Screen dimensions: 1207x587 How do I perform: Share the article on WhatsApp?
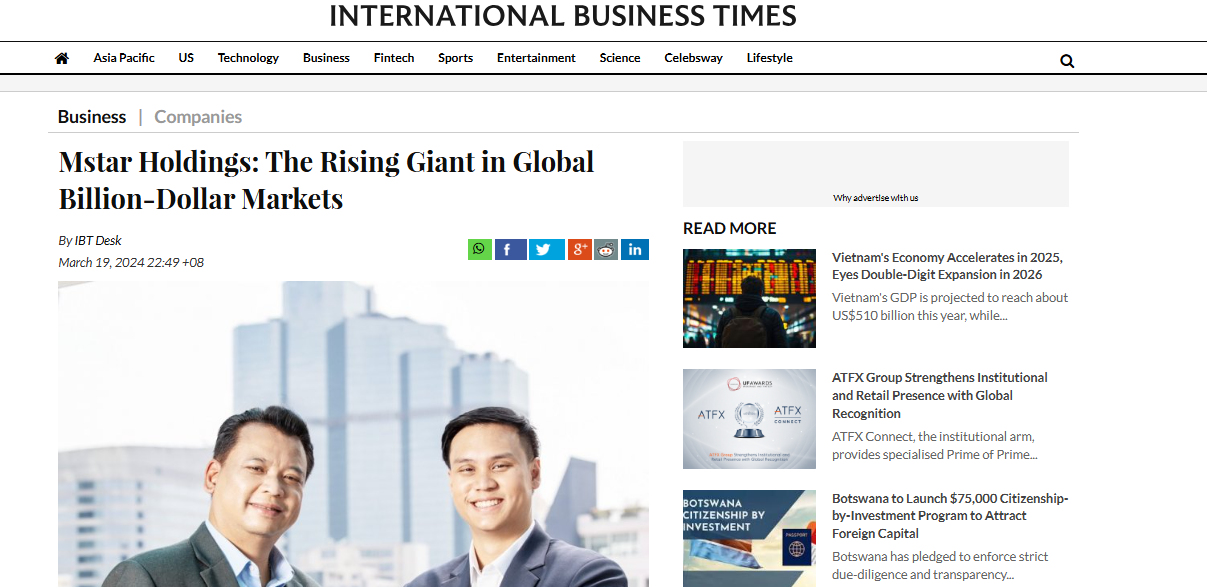(479, 249)
